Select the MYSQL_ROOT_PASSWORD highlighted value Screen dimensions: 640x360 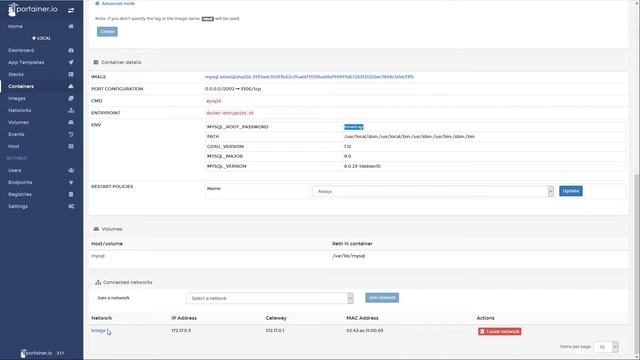coord(353,127)
